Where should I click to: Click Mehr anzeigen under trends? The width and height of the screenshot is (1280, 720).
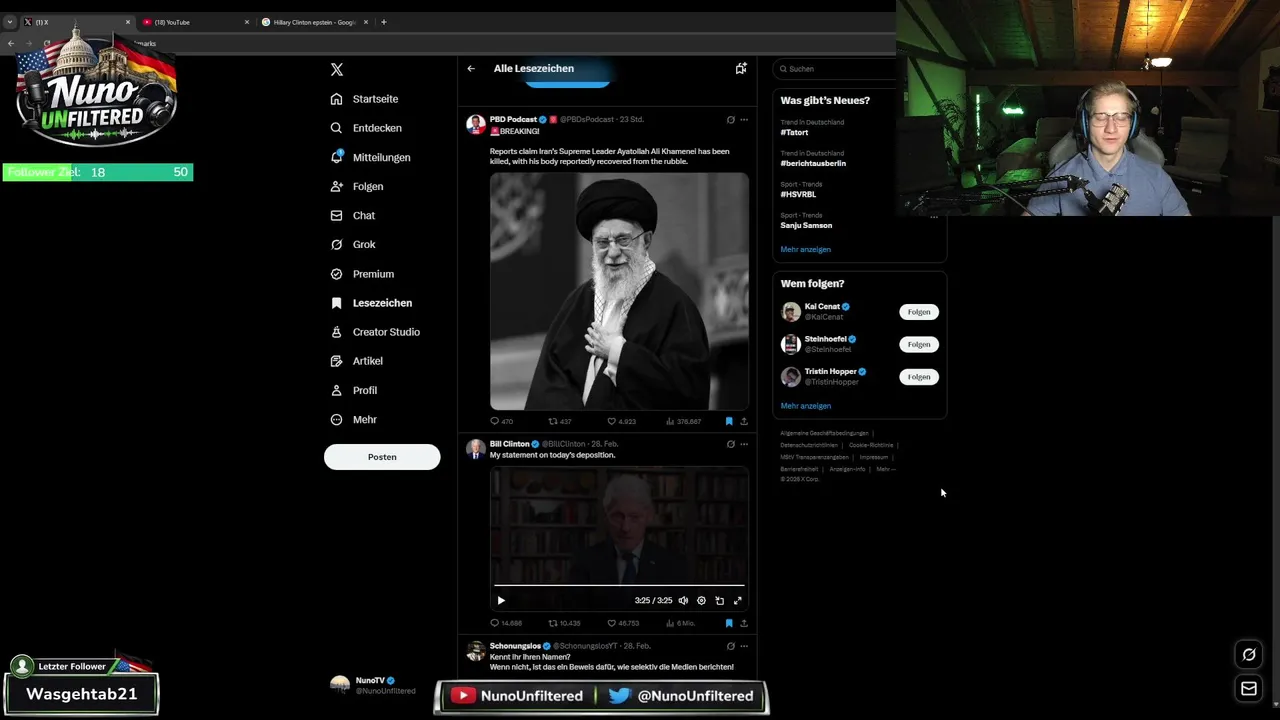[x=805, y=249]
